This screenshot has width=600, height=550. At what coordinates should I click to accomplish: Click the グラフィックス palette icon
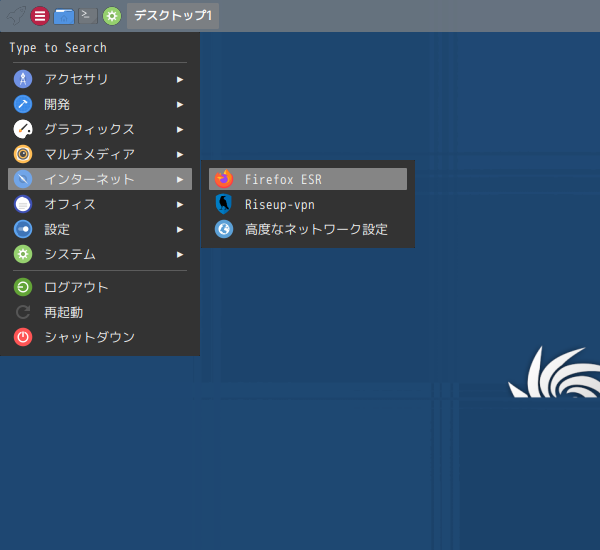23,129
